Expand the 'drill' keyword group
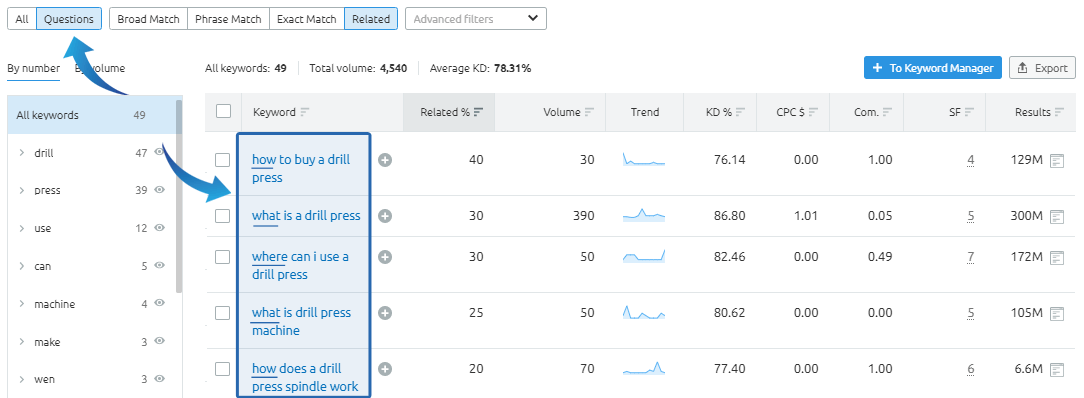 click(22, 153)
